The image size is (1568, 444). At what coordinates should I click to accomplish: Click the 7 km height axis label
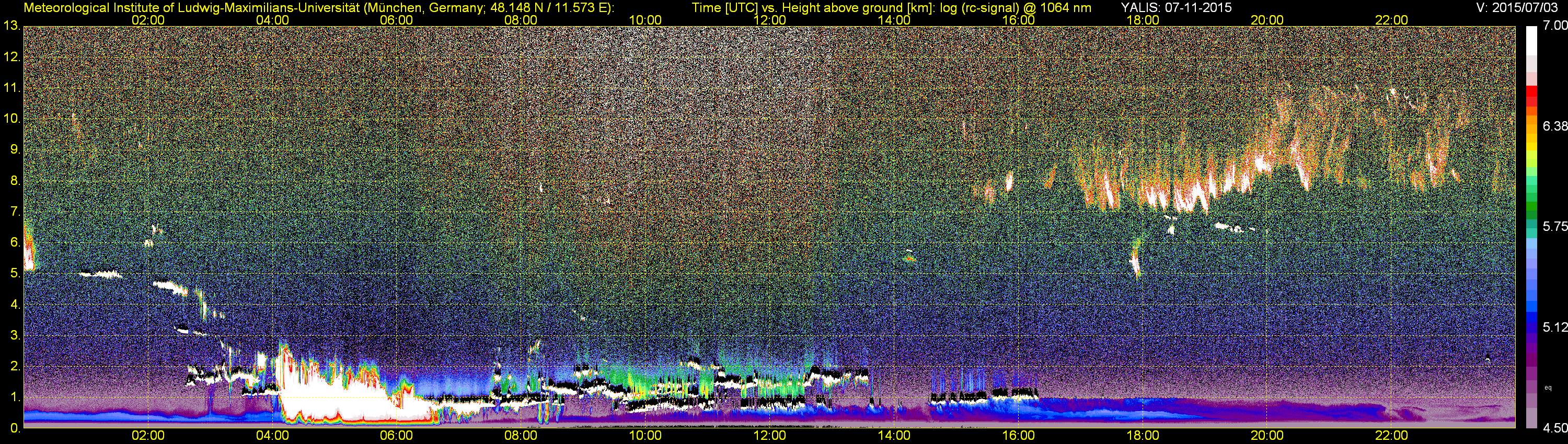[x=15, y=212]
